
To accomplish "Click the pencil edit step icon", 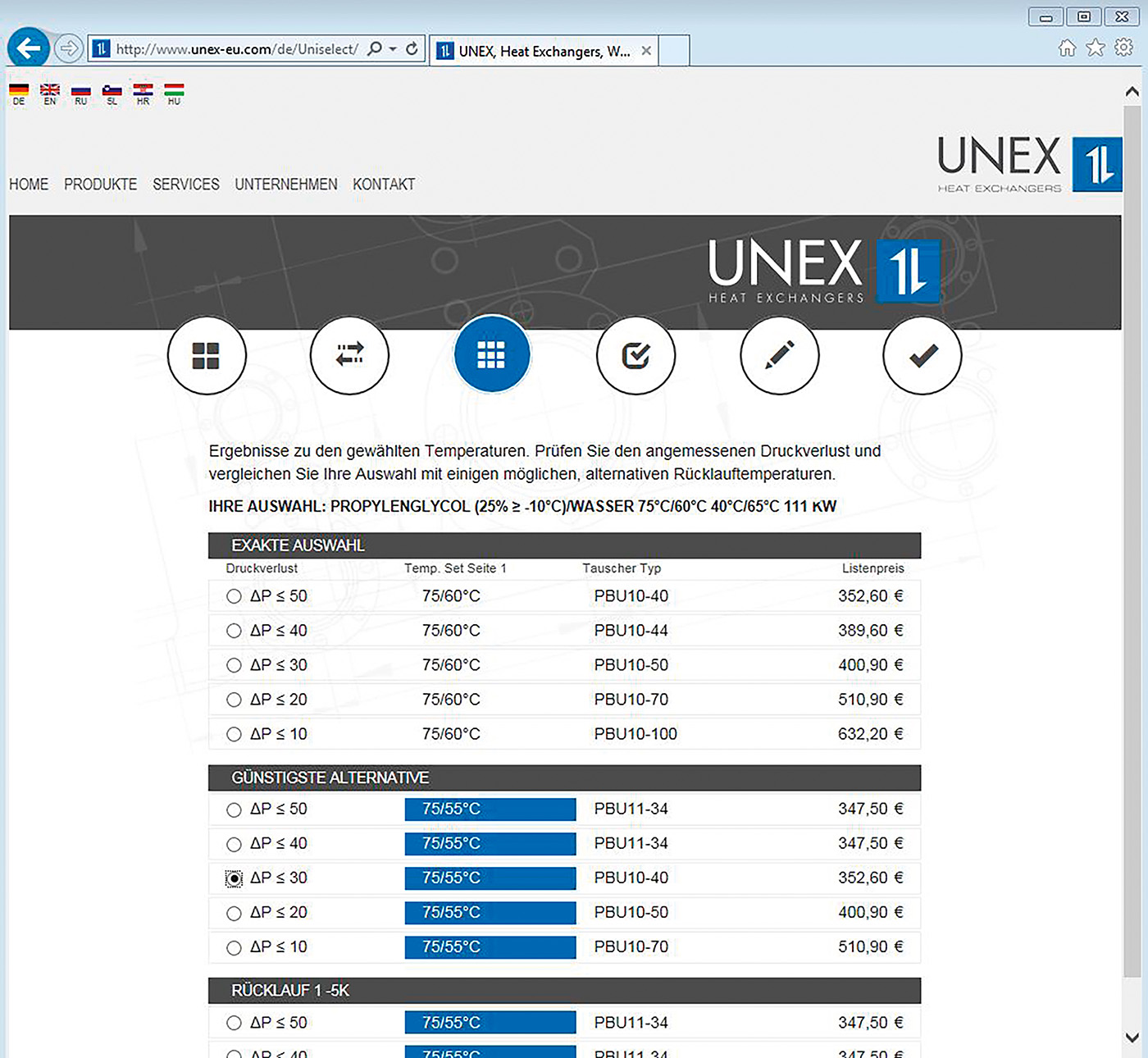I will click(x=779, y=356).
